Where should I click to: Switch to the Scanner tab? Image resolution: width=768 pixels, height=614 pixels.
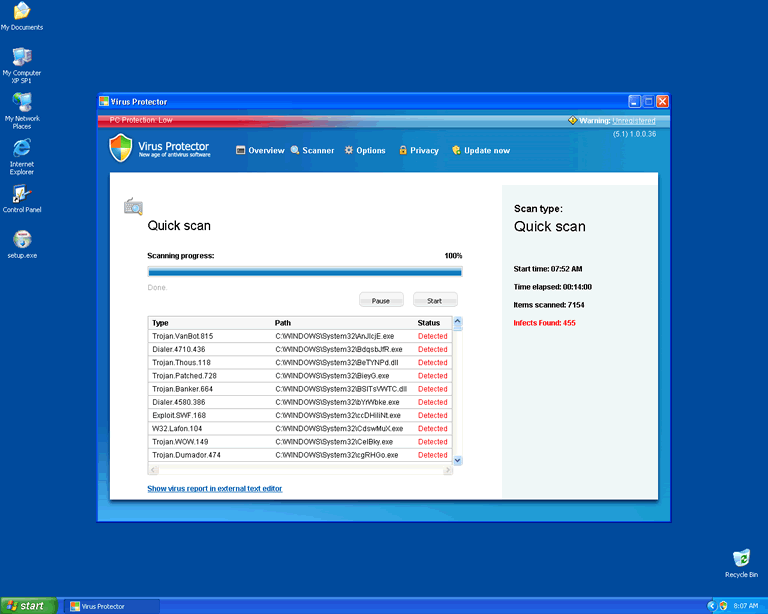(x=313, y=150)
